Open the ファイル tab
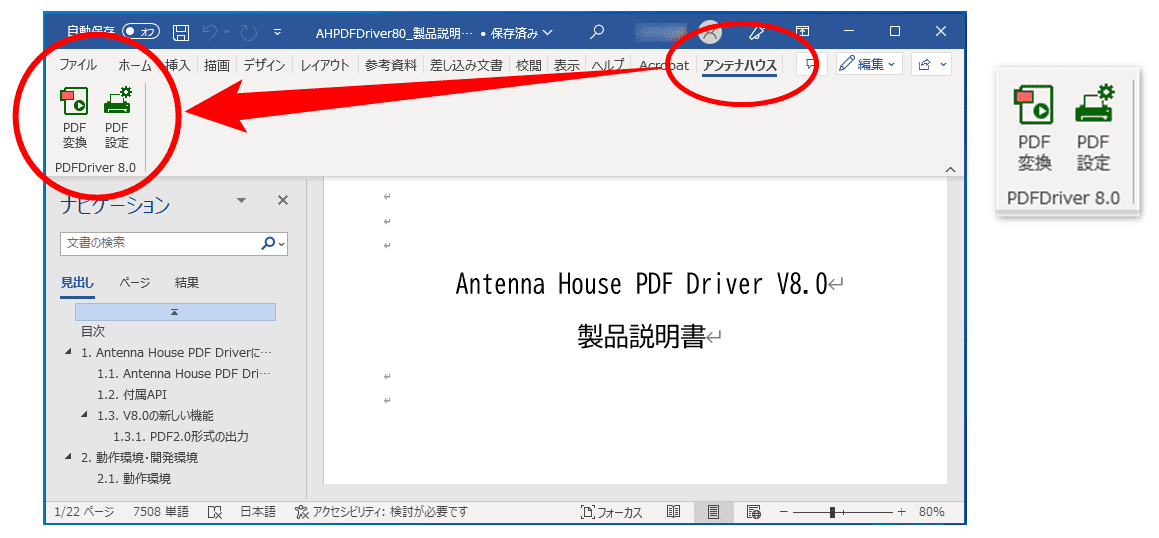 tap(78, 65)
